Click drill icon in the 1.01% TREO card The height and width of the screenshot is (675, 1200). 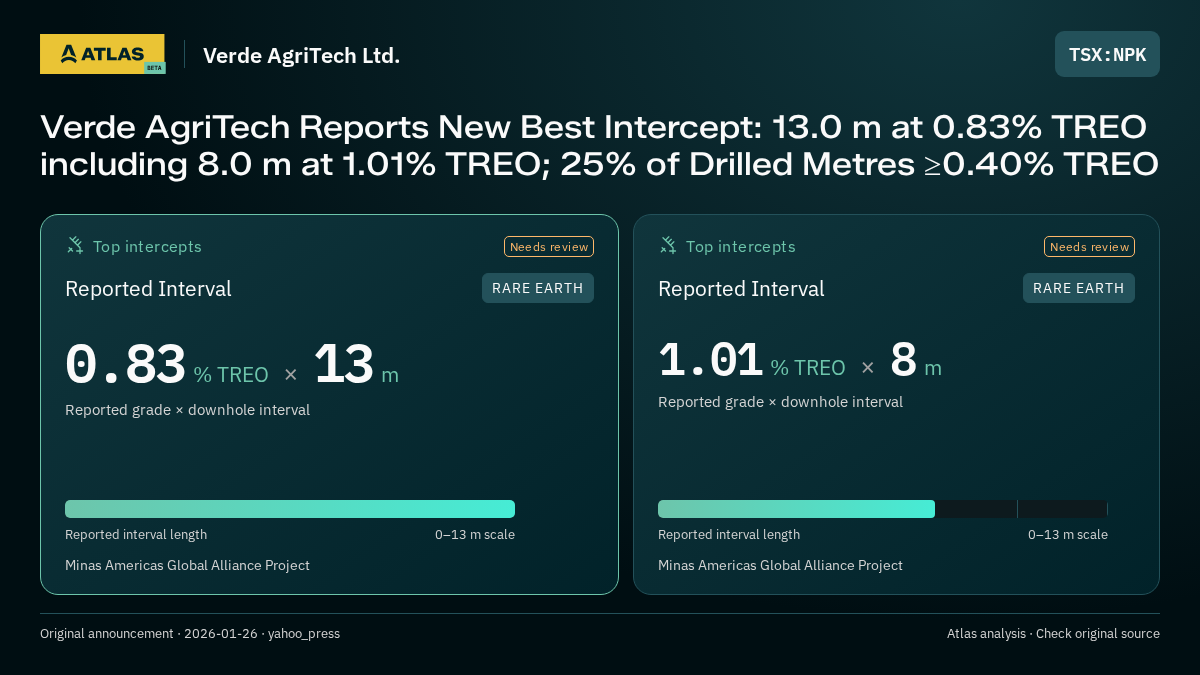click(x=668, y=245)
